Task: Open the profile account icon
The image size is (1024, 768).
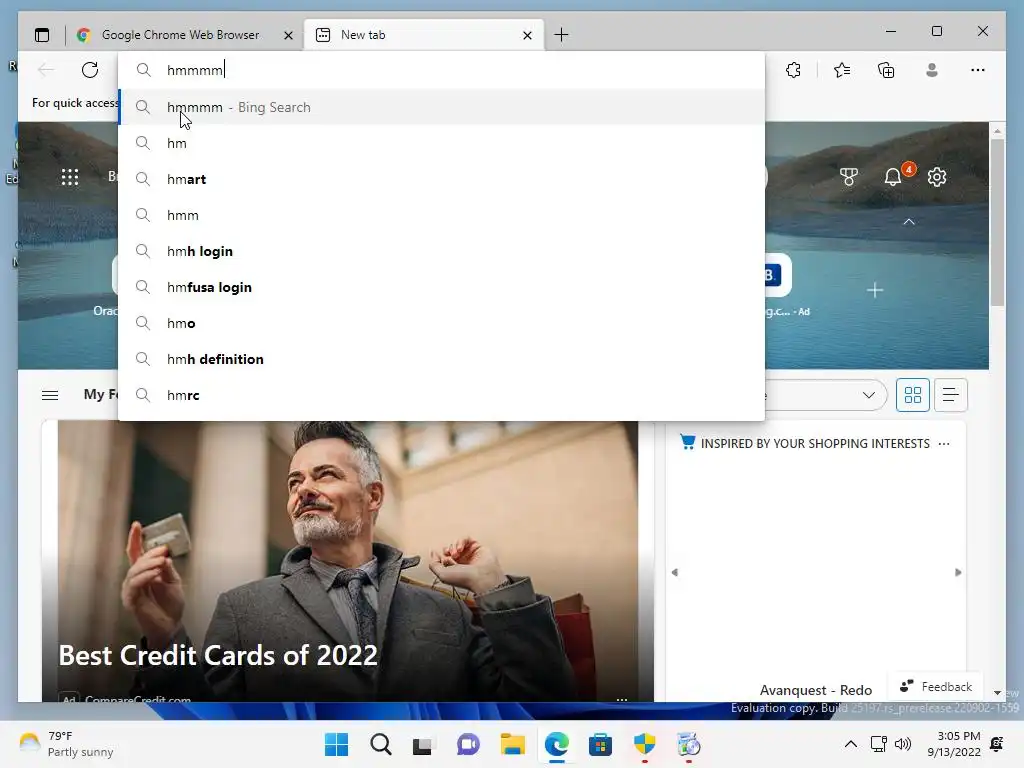Action: 932,70
